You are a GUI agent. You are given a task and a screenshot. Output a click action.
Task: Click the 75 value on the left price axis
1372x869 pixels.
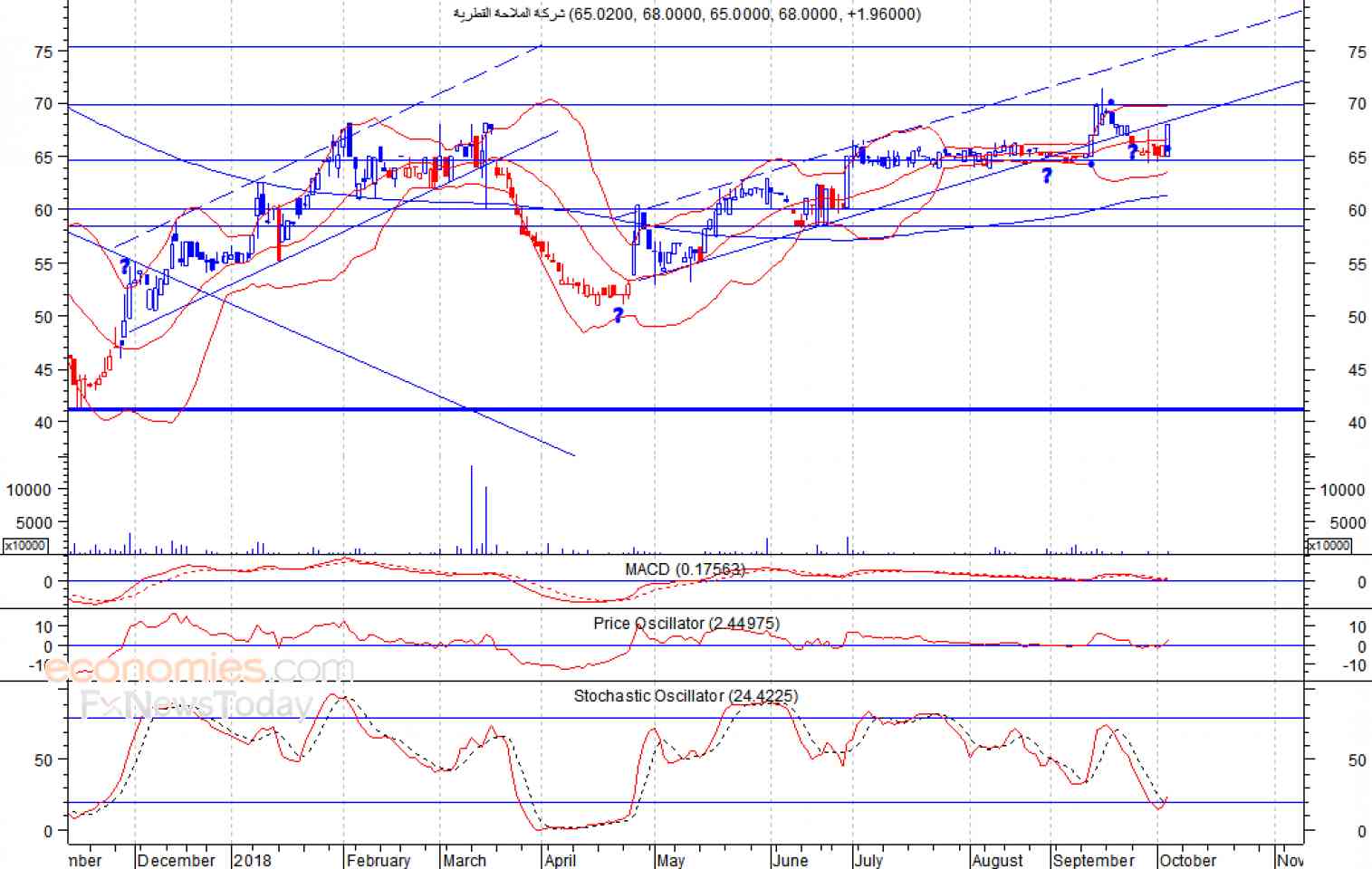(43, 53)
